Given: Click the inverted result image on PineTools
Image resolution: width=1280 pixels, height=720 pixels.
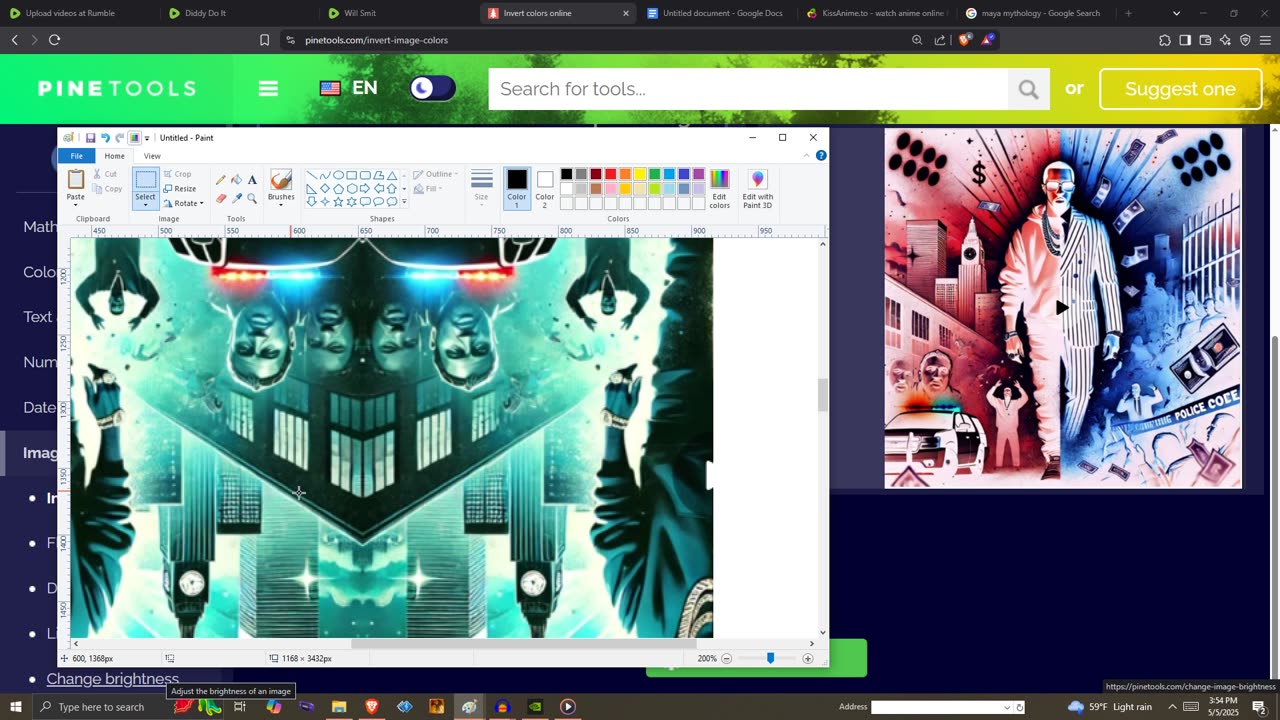Looking at the screenshot, I should (x=1063, y=308).
